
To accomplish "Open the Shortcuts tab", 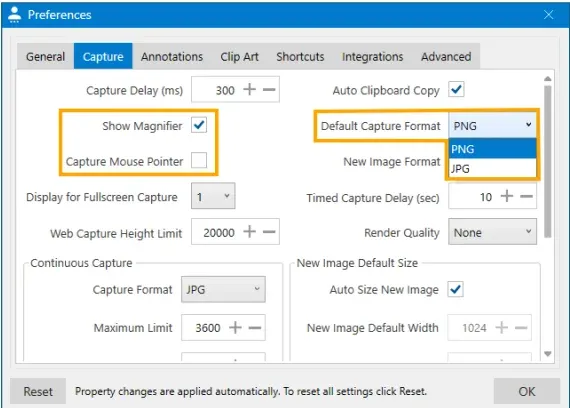I will tap(300, 56).
